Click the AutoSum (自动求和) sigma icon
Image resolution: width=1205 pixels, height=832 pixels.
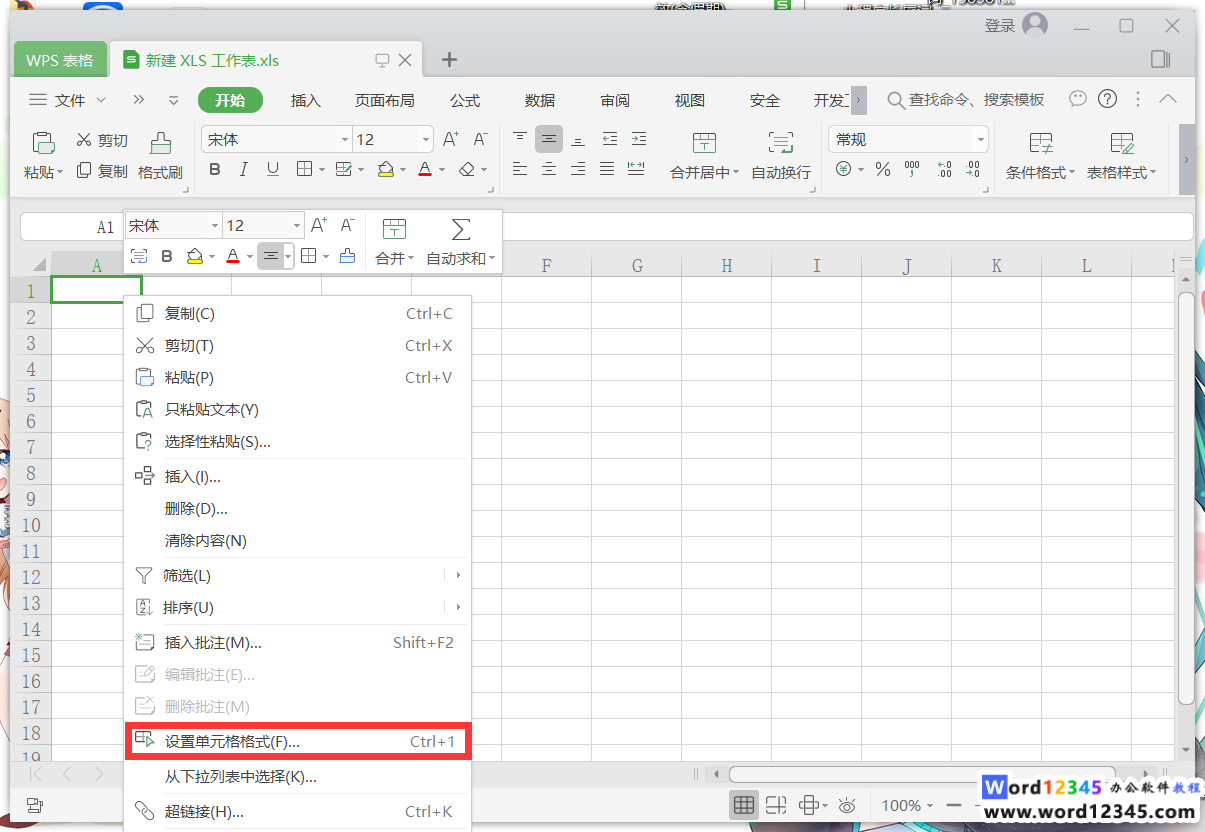(460, 230)
